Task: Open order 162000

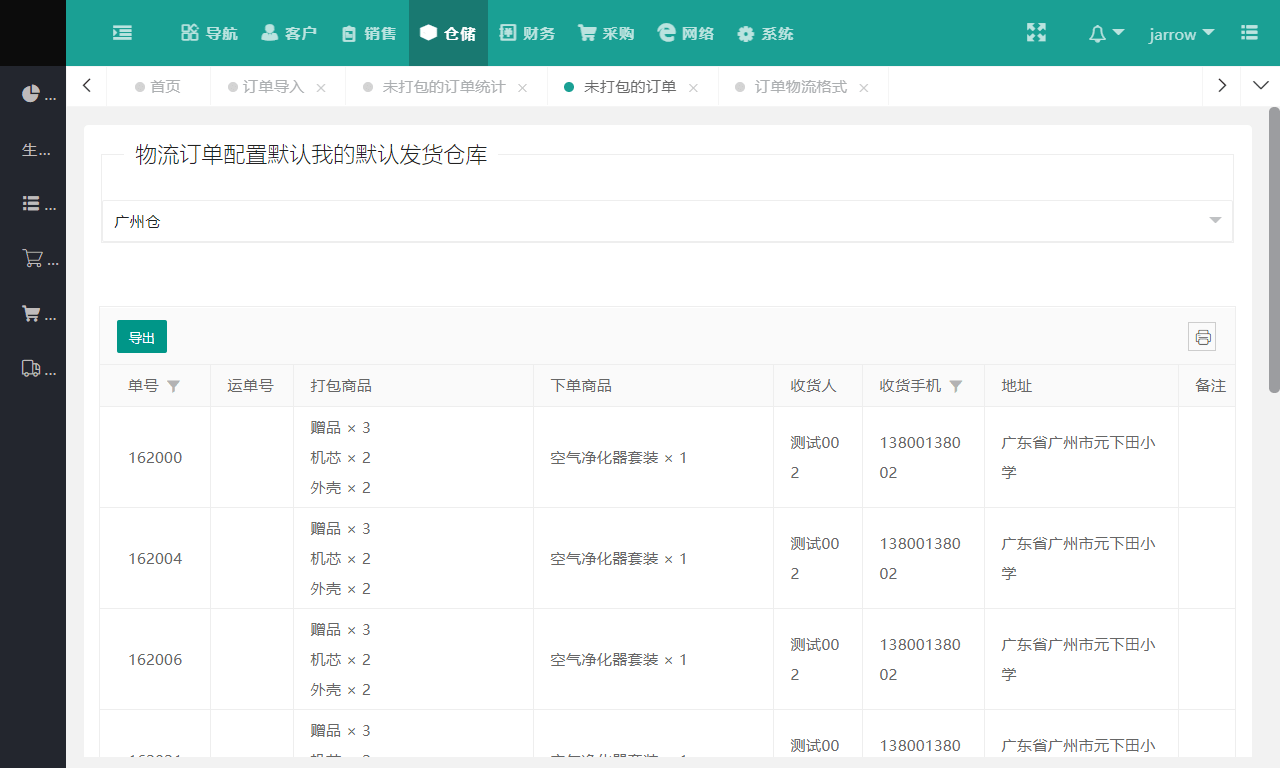Action: (155, 457)
